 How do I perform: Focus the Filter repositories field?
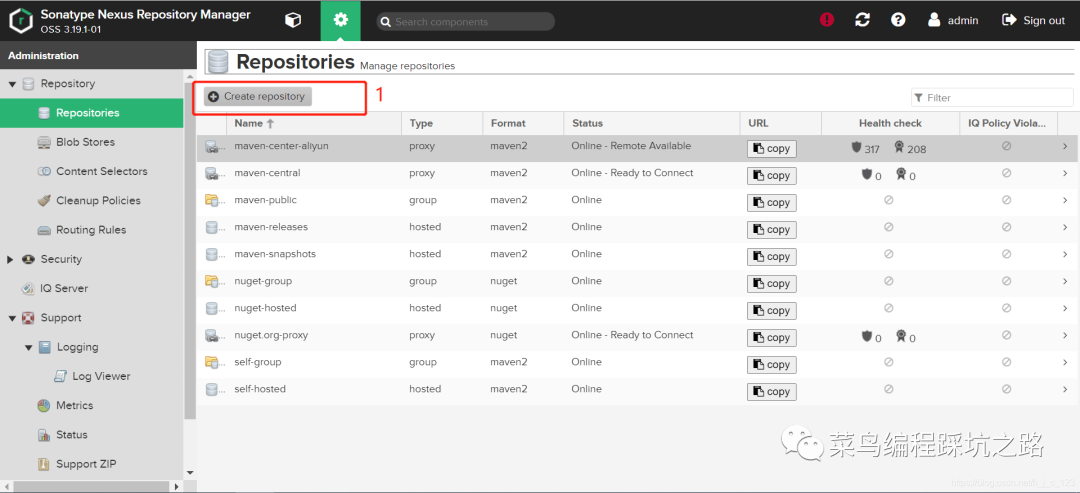coord(992,98)
